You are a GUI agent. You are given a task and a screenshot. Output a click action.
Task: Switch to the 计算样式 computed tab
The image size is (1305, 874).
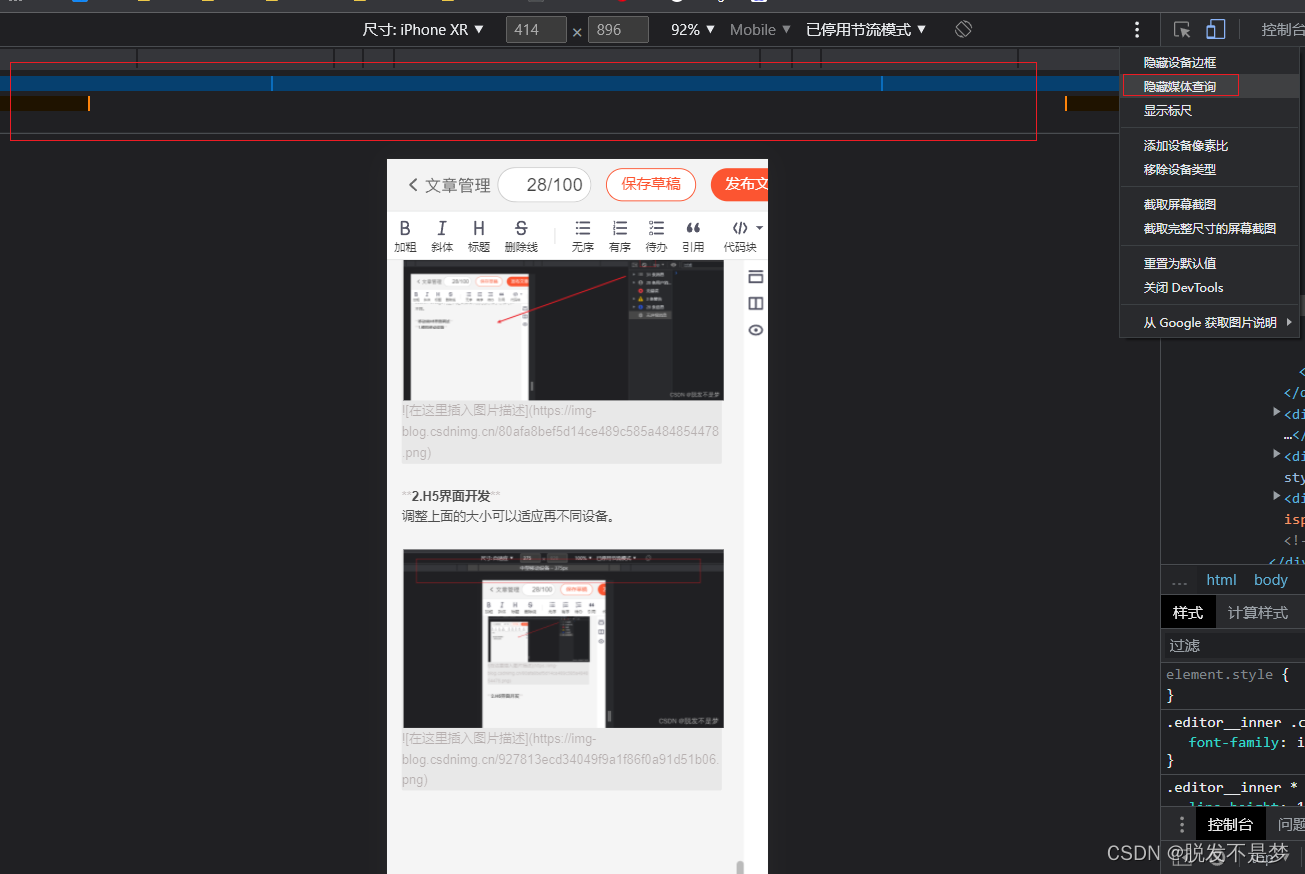(1257, 613)
